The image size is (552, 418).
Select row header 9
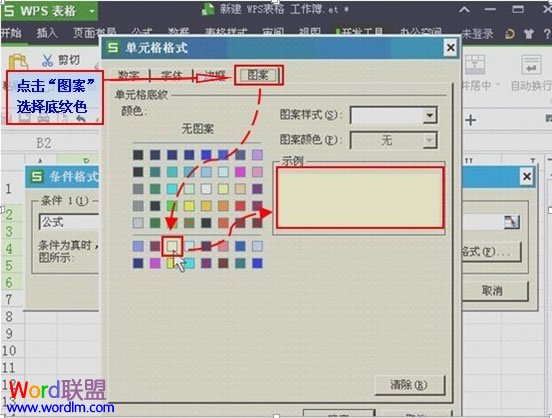coord(10,333)
